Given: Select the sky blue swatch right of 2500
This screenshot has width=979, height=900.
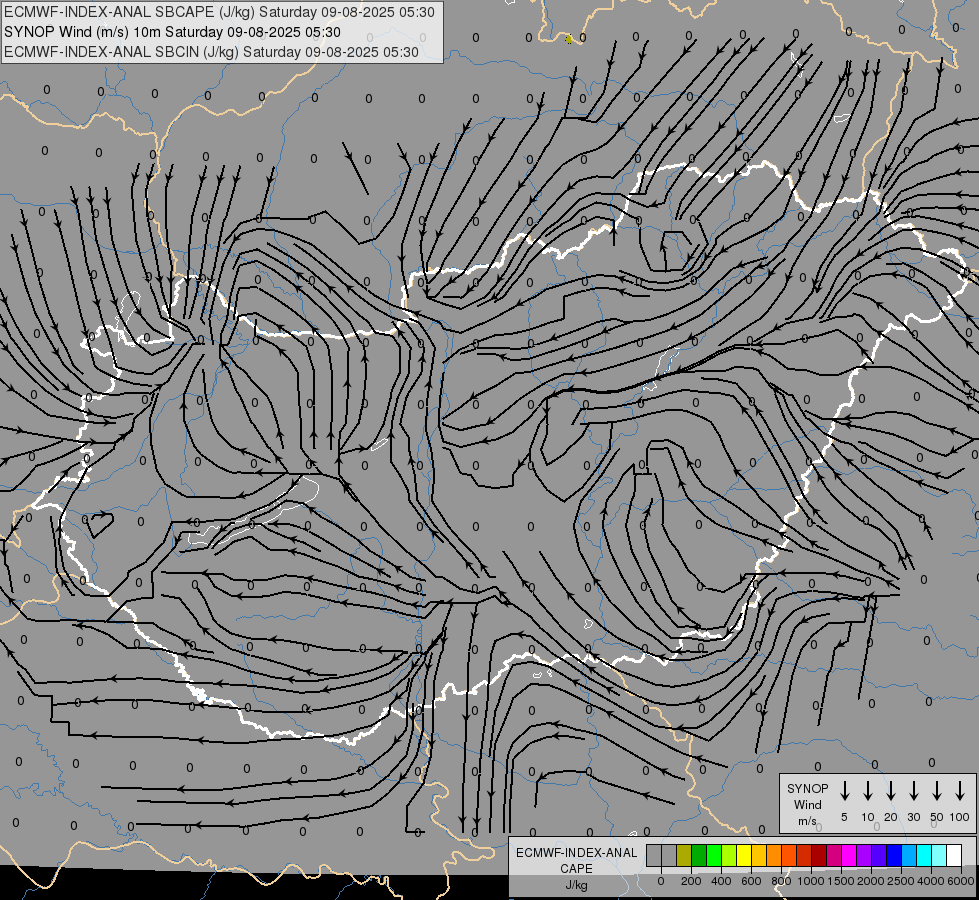Looking at the screenshot, I should tap(910, 855).
